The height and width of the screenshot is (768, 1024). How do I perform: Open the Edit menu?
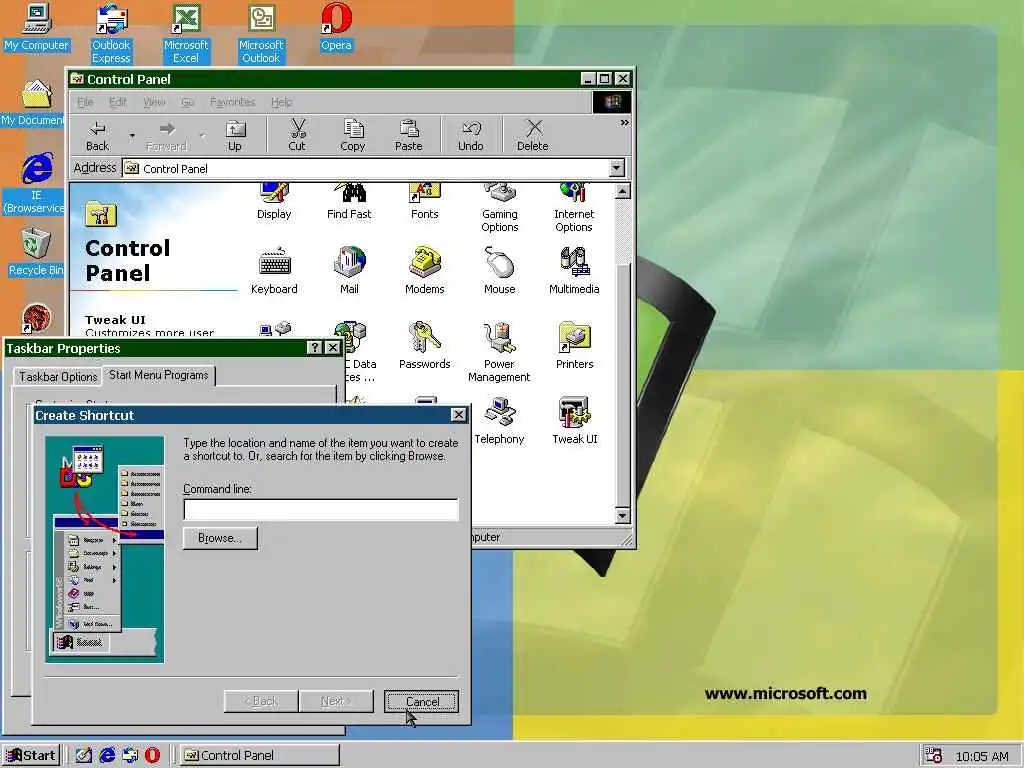[x=118, y=102]
